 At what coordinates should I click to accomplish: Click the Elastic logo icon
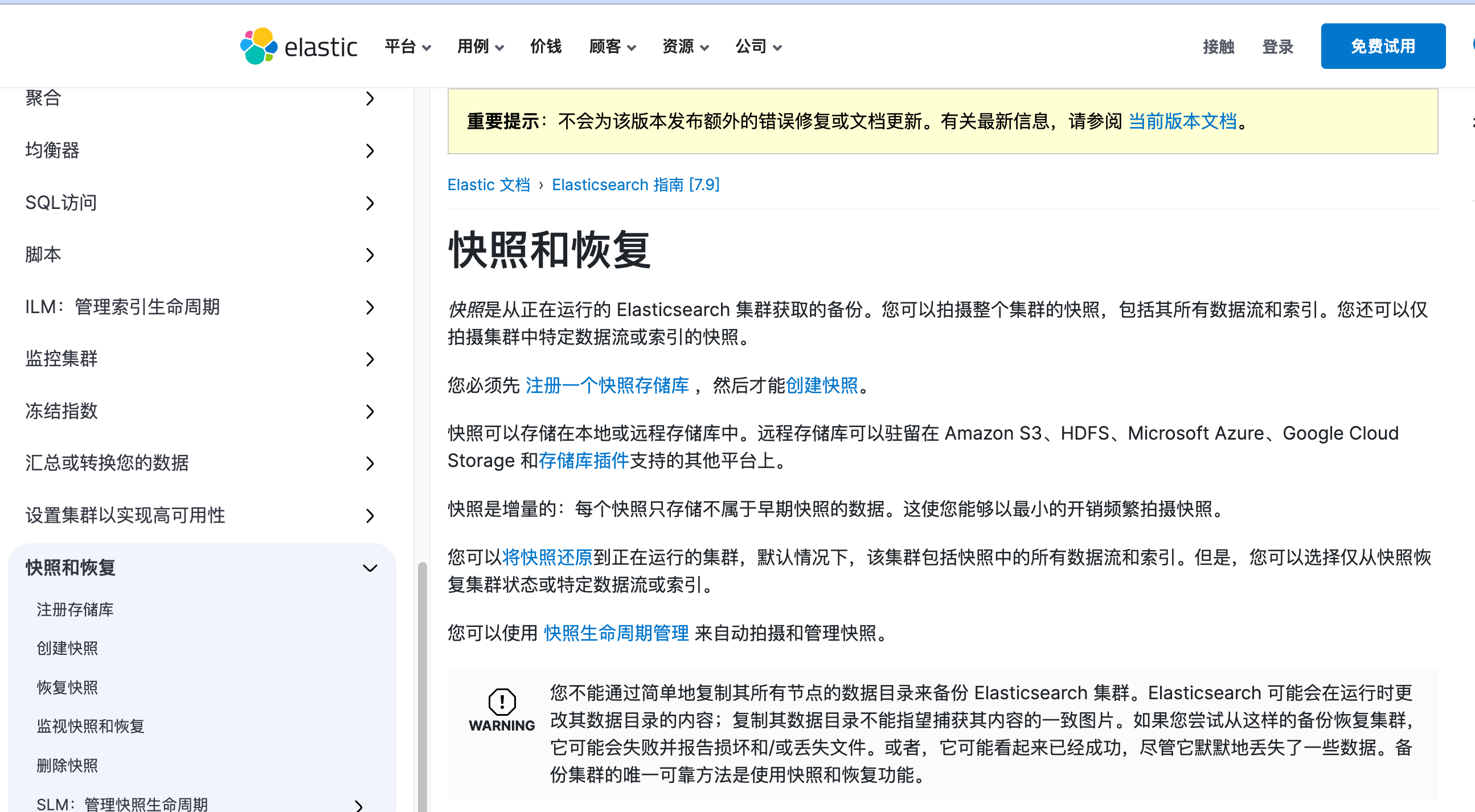[x=259, y=46]
